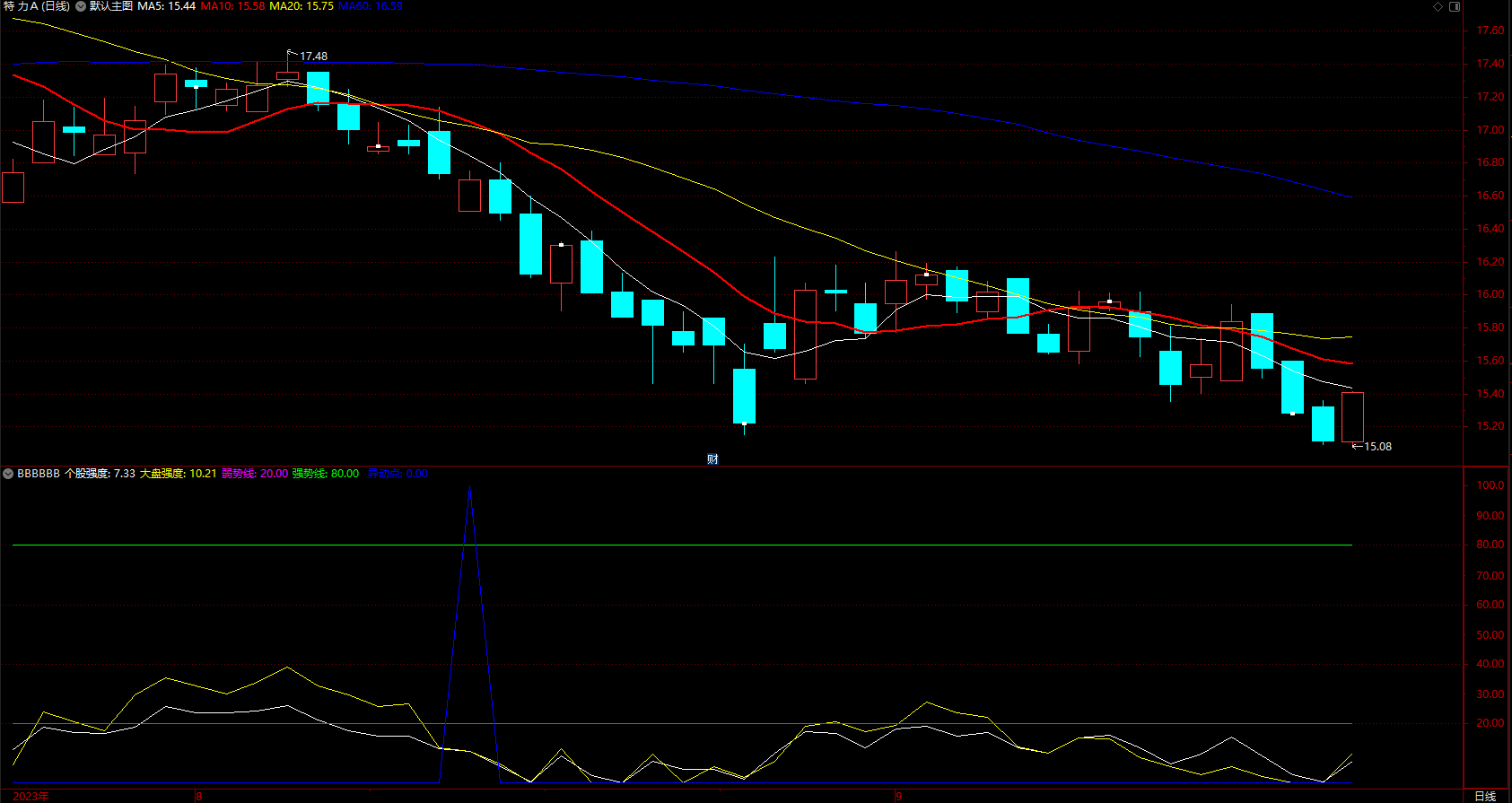Image resolution: width=1512 pixels, height=803 pixels.
Task: Click the diamond icon at top right
Action: click(x=1438, y=6)
